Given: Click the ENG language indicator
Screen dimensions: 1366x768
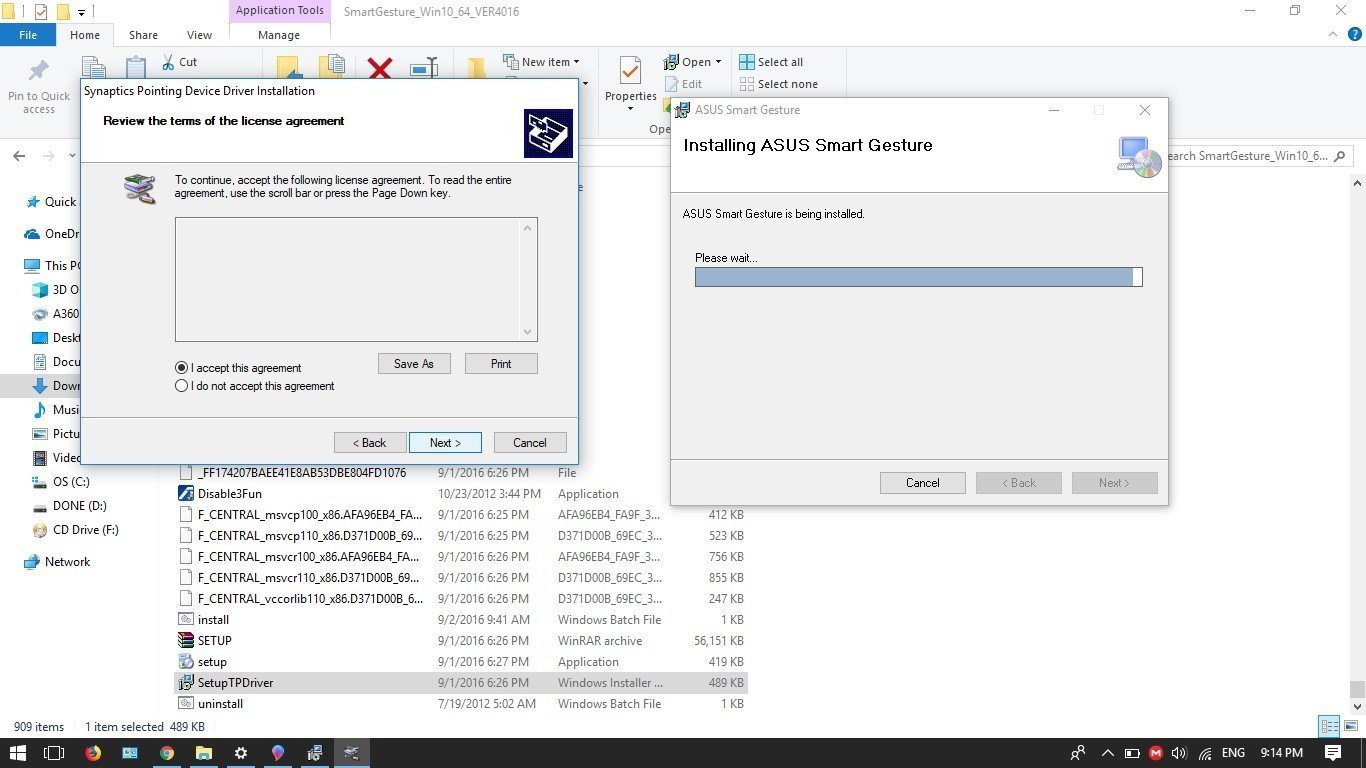Looking at the screenshot, I should (1233, 753).
